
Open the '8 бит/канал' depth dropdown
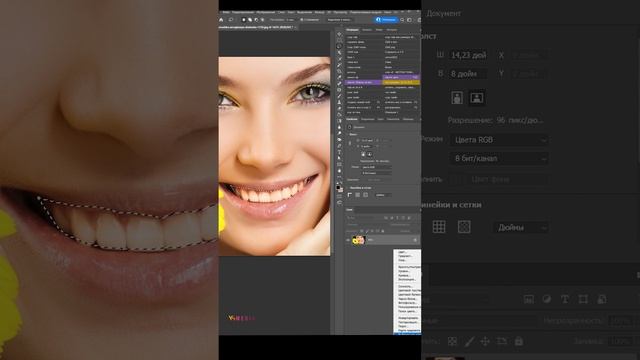pos(499,158)
